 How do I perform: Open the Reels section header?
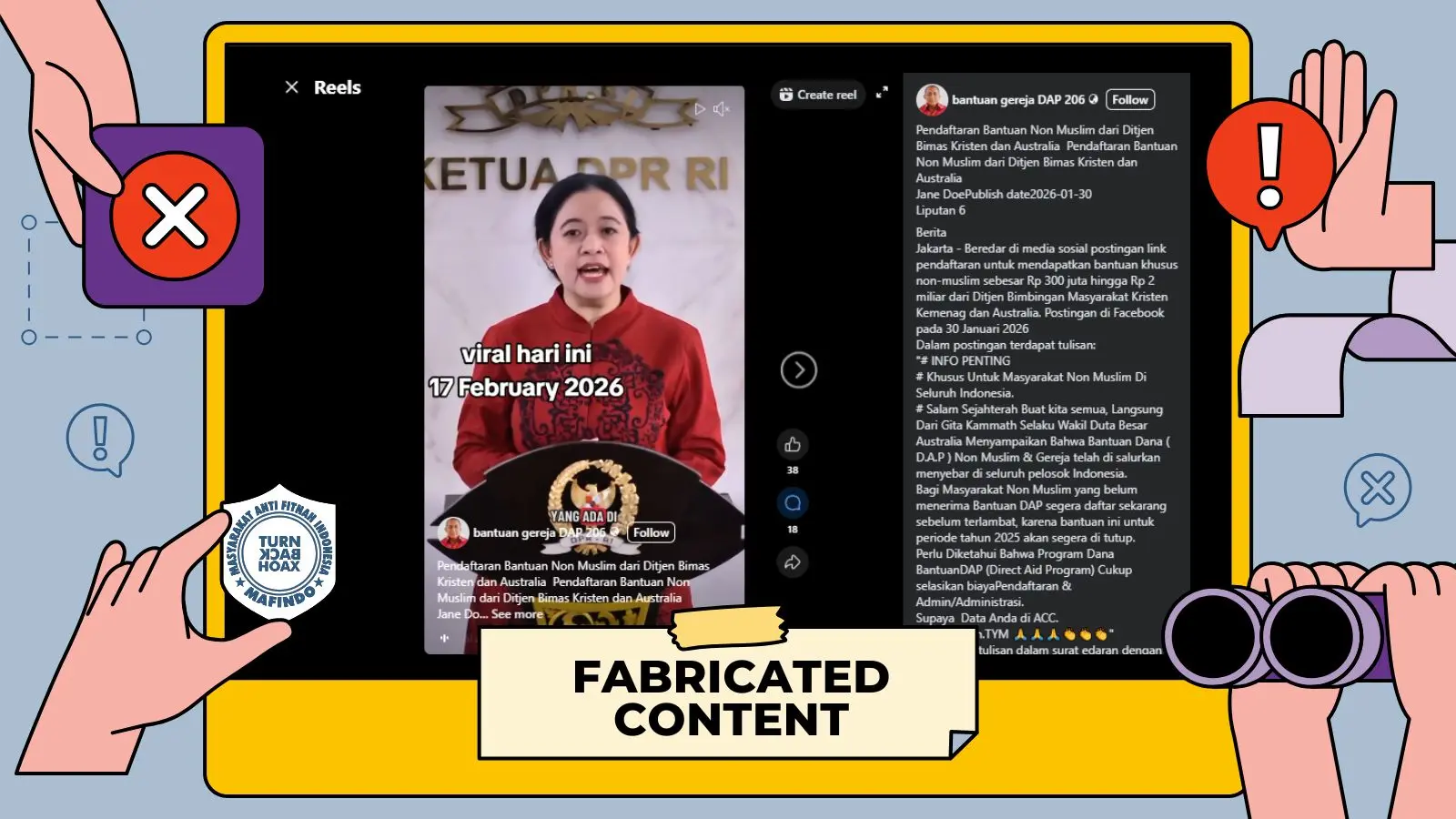click(338, 86)
